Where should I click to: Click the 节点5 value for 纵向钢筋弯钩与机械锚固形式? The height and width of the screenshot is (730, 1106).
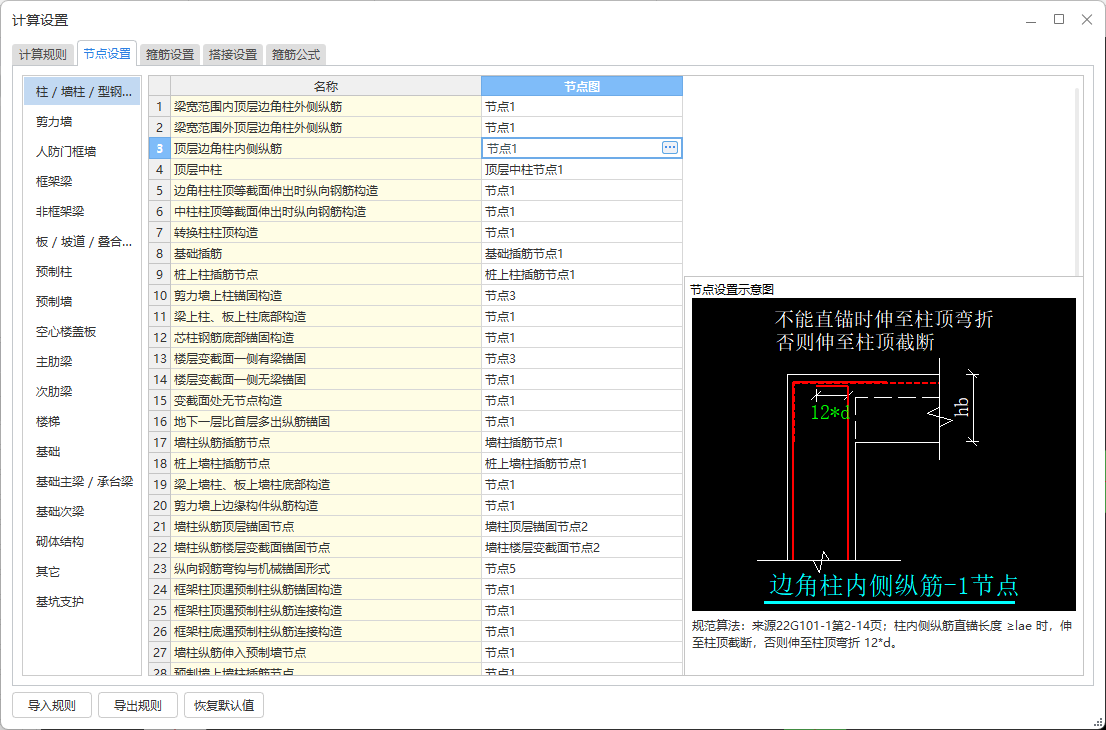[x=582, y=568]
